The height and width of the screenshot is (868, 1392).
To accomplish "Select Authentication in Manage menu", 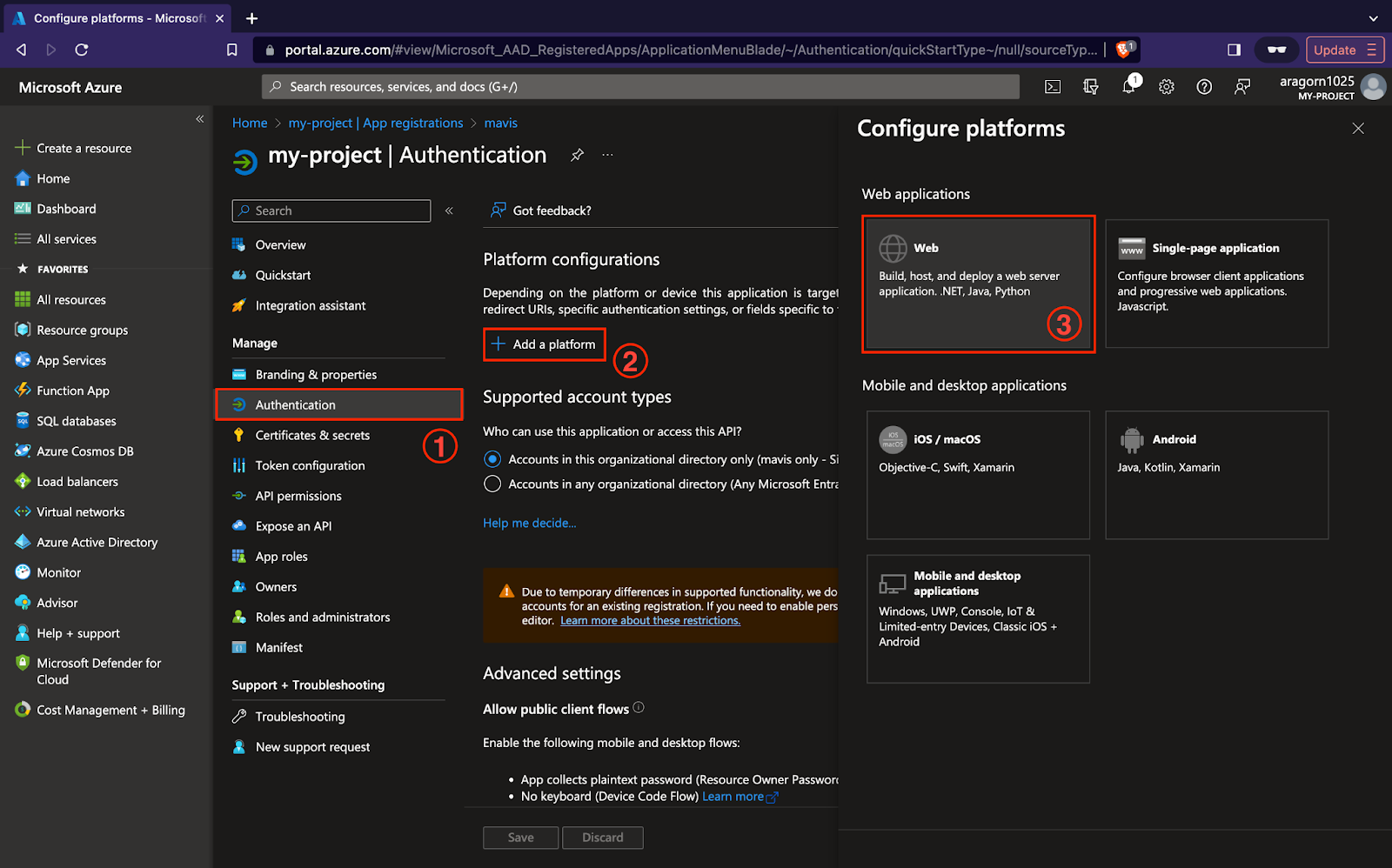I will 338,405.
